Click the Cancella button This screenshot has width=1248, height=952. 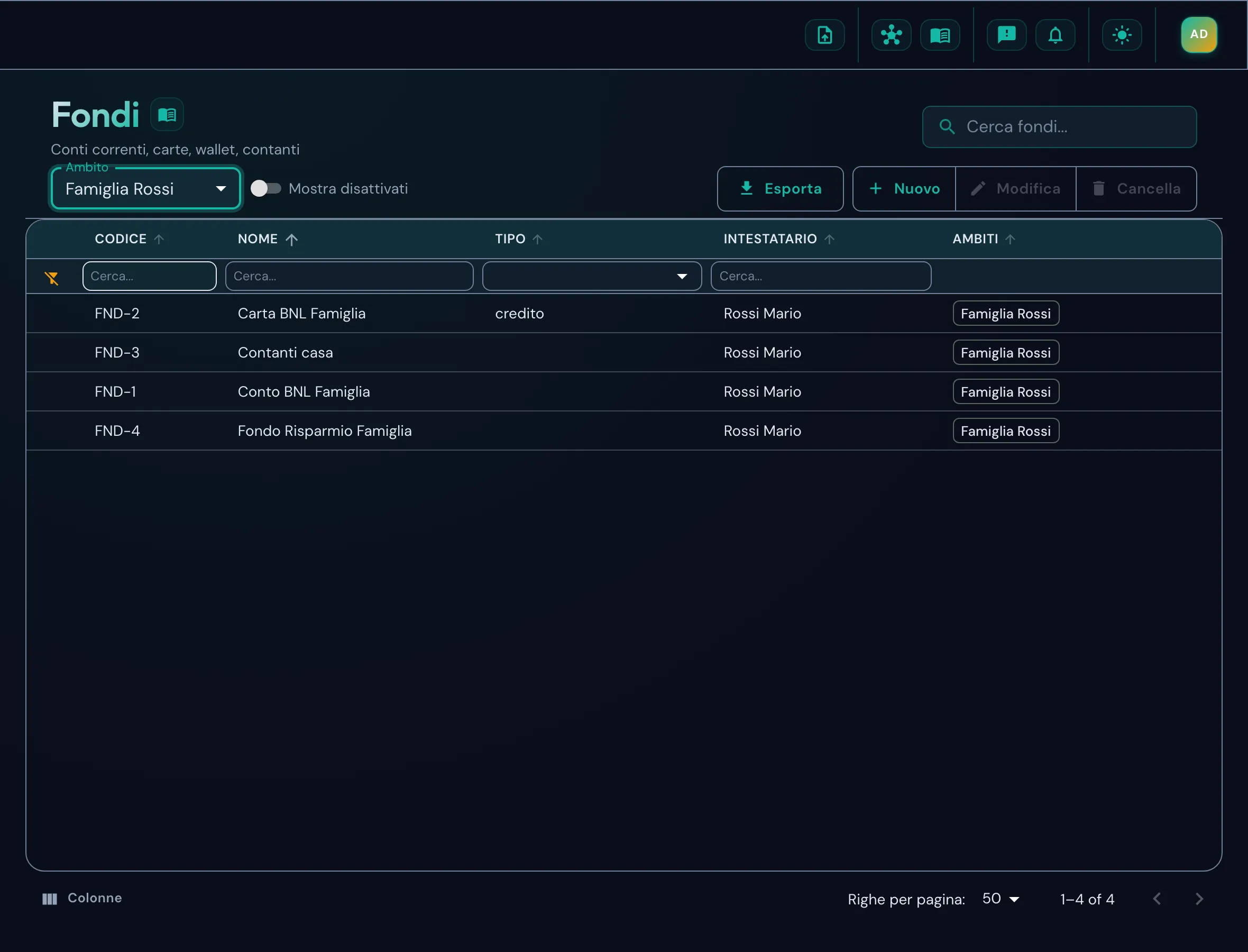(x=1136, y=189)
